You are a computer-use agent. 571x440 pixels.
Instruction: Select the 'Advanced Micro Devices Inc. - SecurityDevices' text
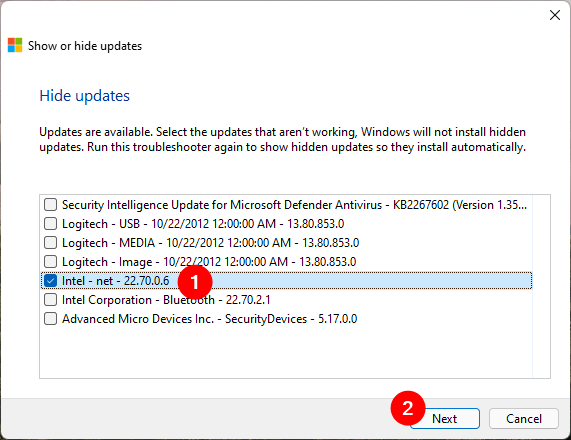point(209,319)
